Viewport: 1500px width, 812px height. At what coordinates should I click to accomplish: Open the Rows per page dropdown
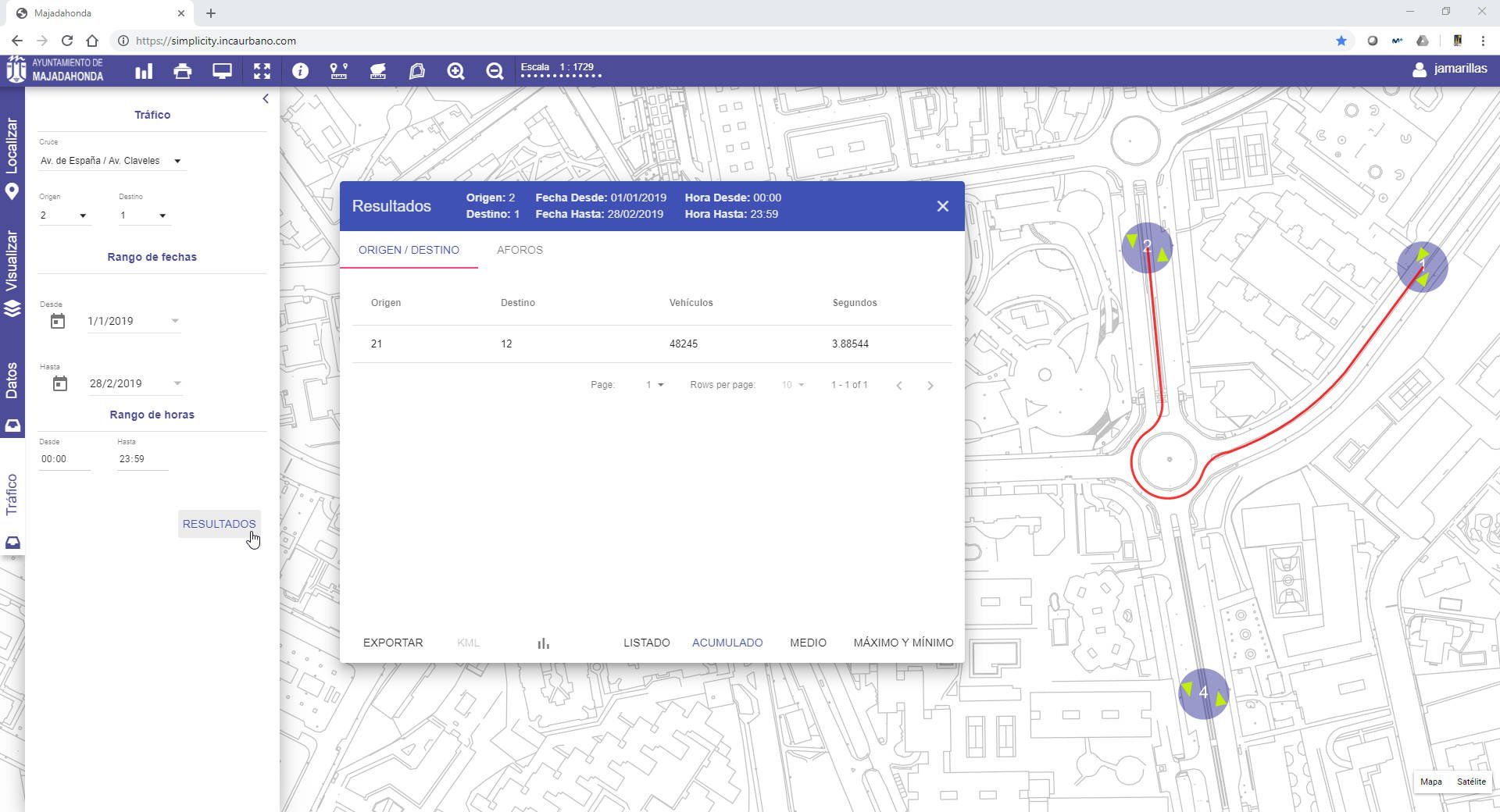click(x=793, y=385)
